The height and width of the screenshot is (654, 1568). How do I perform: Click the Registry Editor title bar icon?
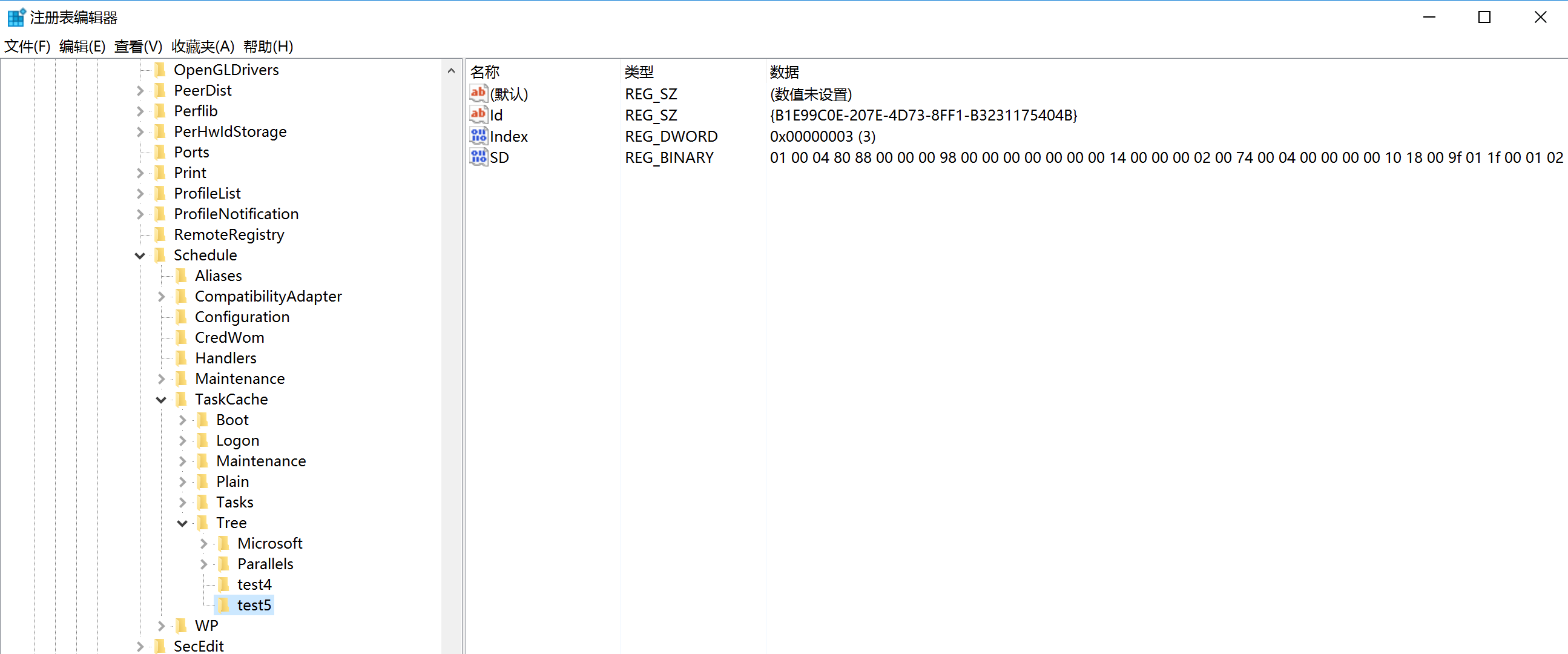click(x=16, y=17)
